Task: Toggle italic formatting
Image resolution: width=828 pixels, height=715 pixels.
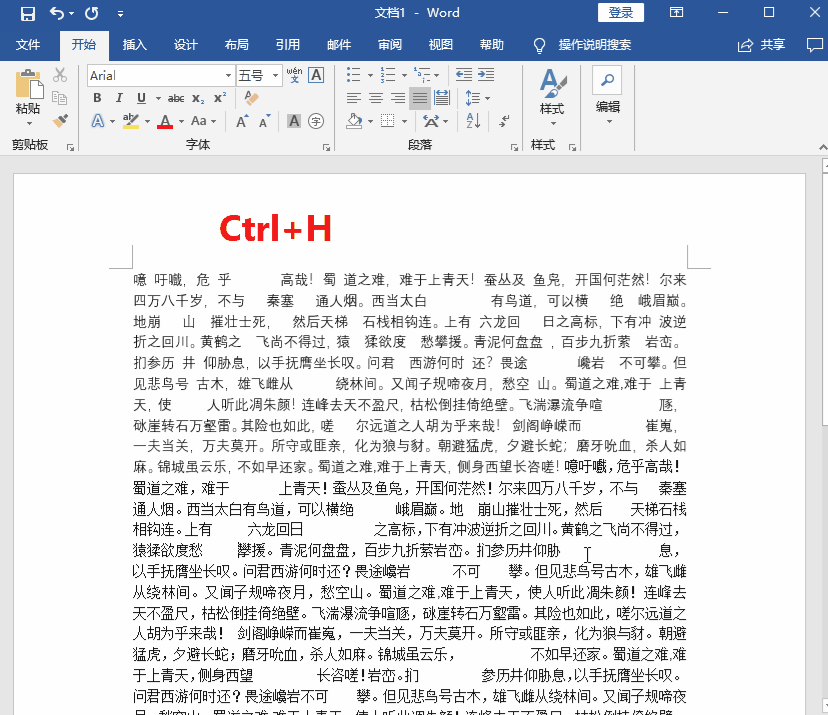Action: click(119, 98)
